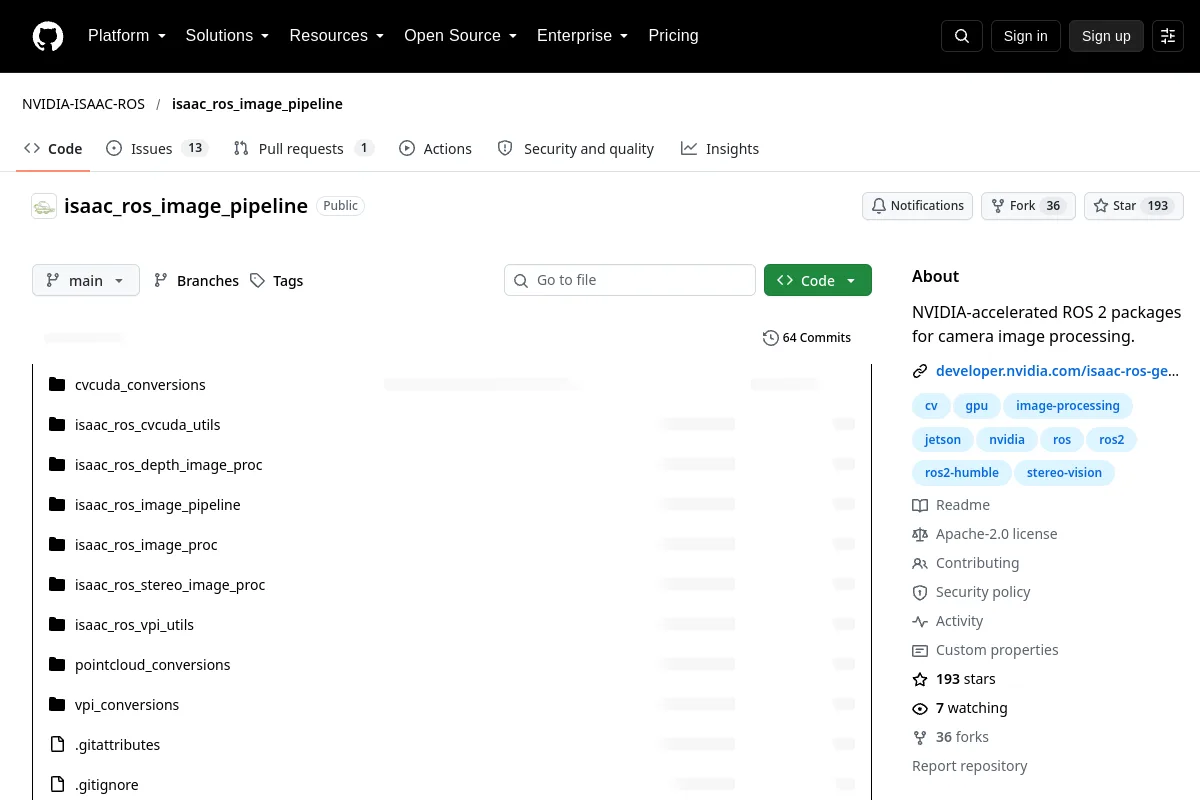1200x800 pixels.
Task: View repository Activity
Action: (x=948, y=622)
